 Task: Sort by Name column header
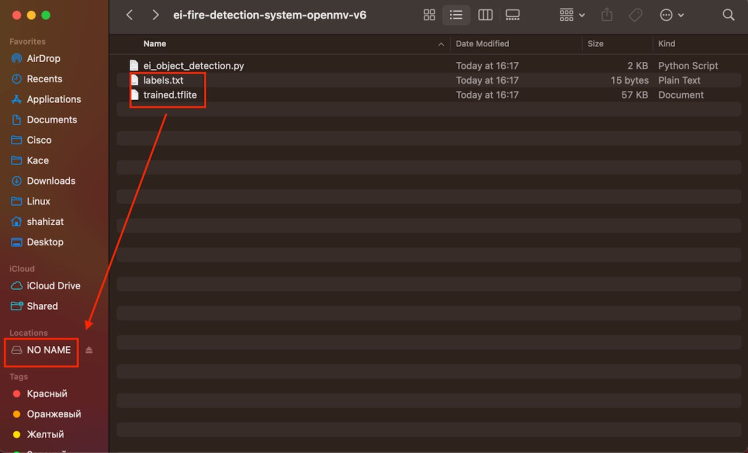155,44
